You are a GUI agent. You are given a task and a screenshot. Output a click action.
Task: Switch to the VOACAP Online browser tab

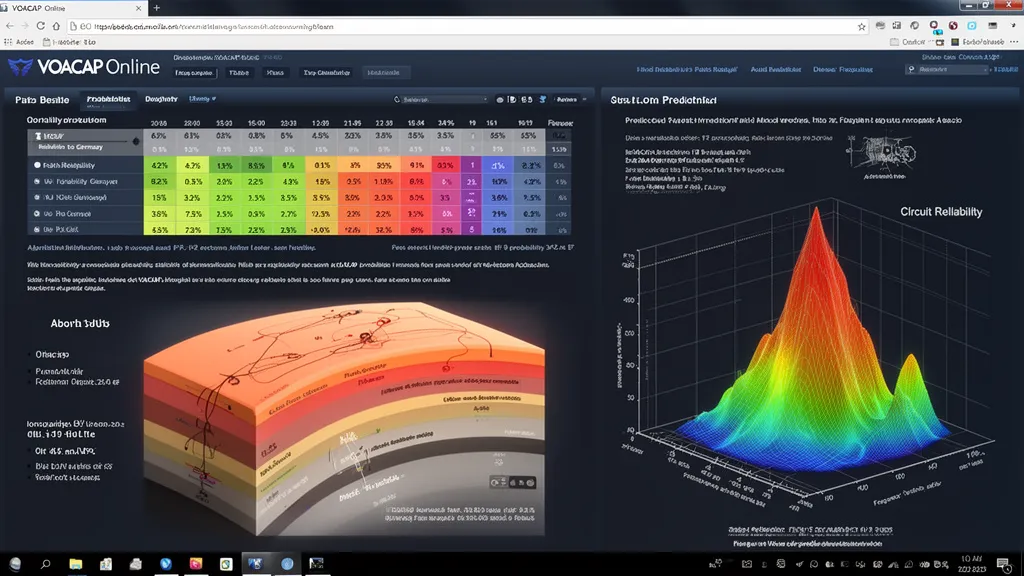click(72, 8)
